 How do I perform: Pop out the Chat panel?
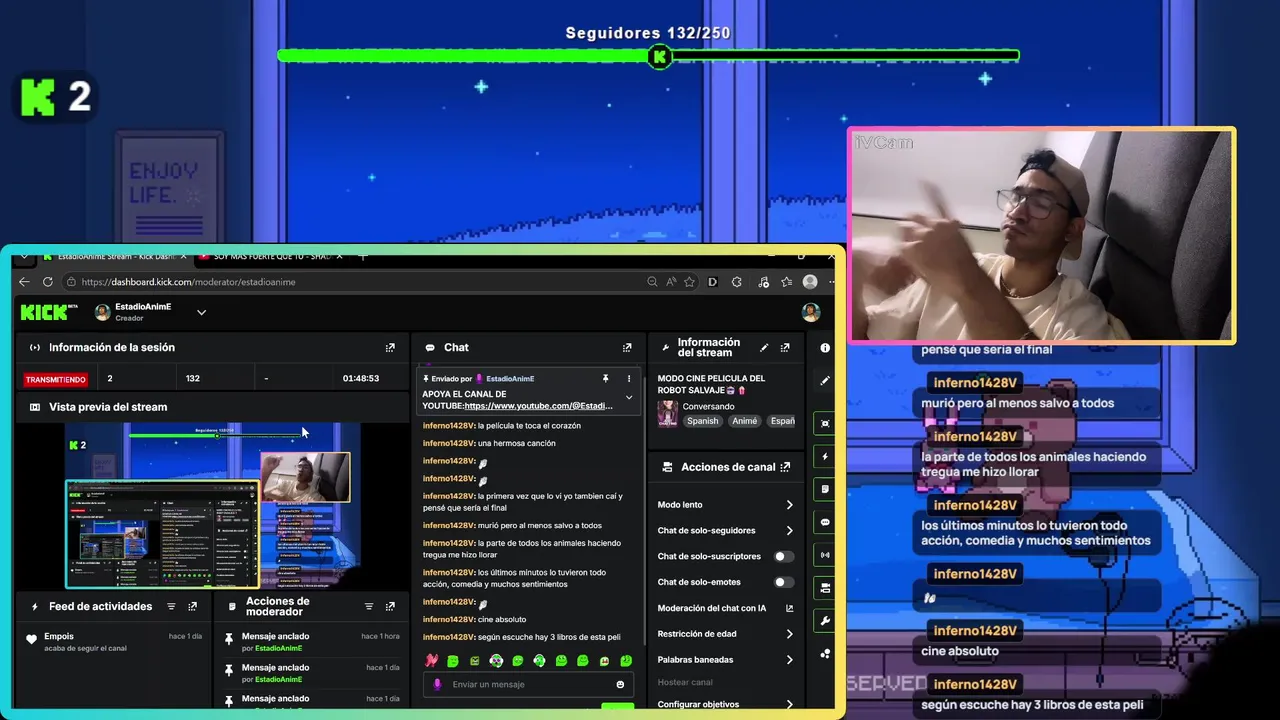[627, 347]
